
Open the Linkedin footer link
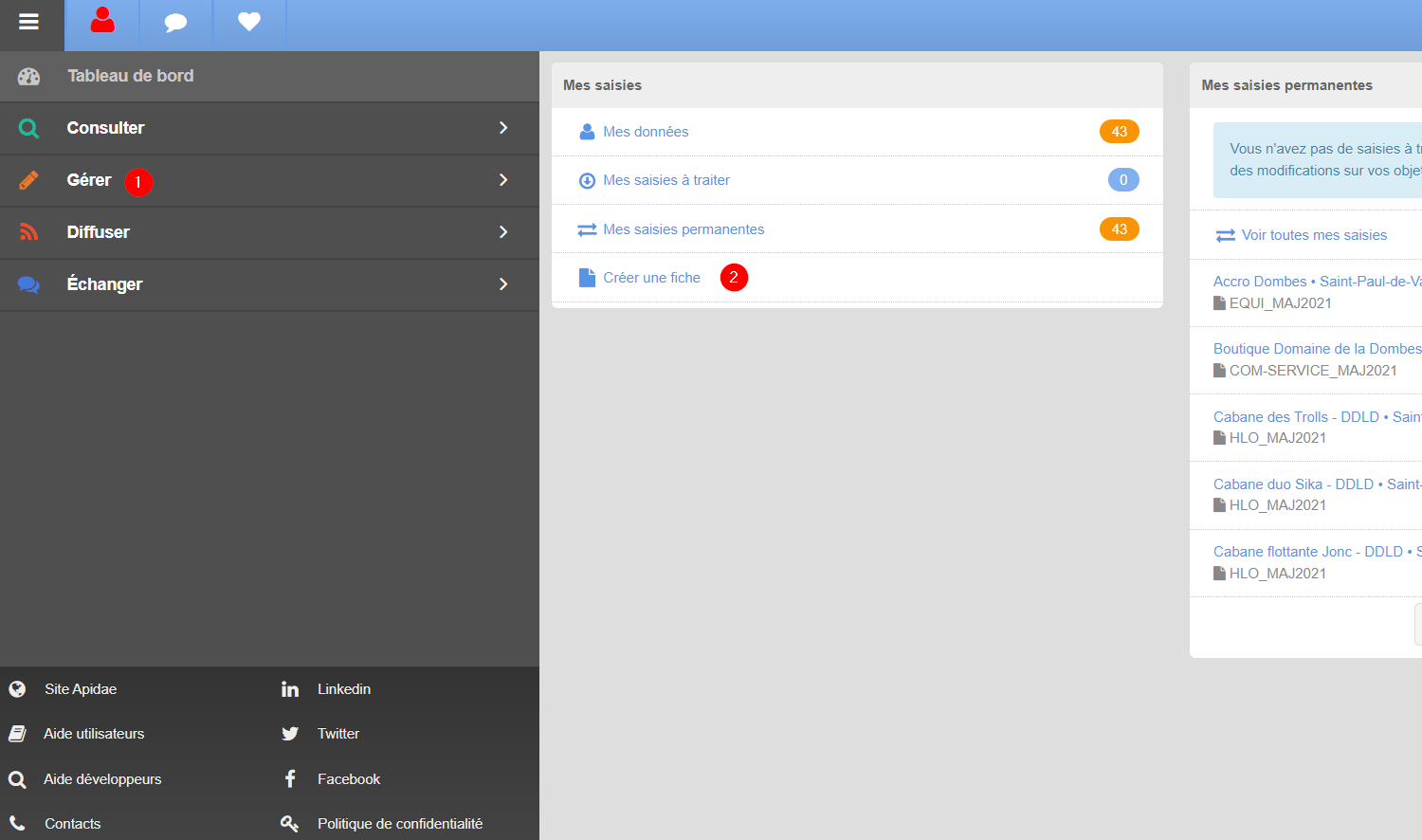pyautogui.click(x=344, y=689)
